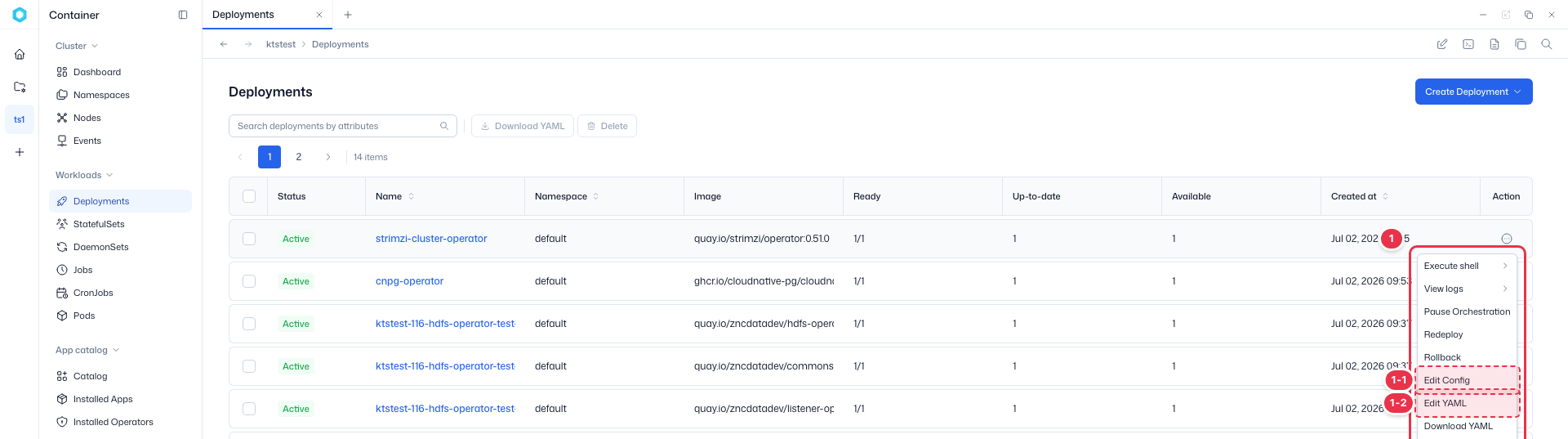Screen dimensions: 1568x439
Task: Check the cnpg-operator row checkbox
Action: click(249, 281)
